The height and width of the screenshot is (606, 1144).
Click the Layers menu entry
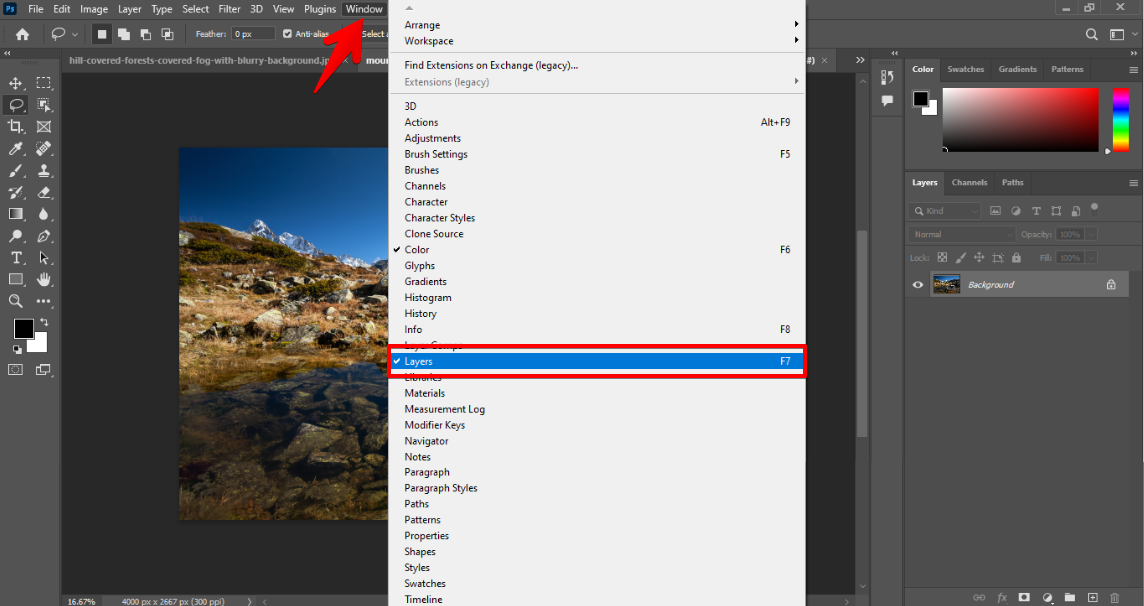(597, 361)
